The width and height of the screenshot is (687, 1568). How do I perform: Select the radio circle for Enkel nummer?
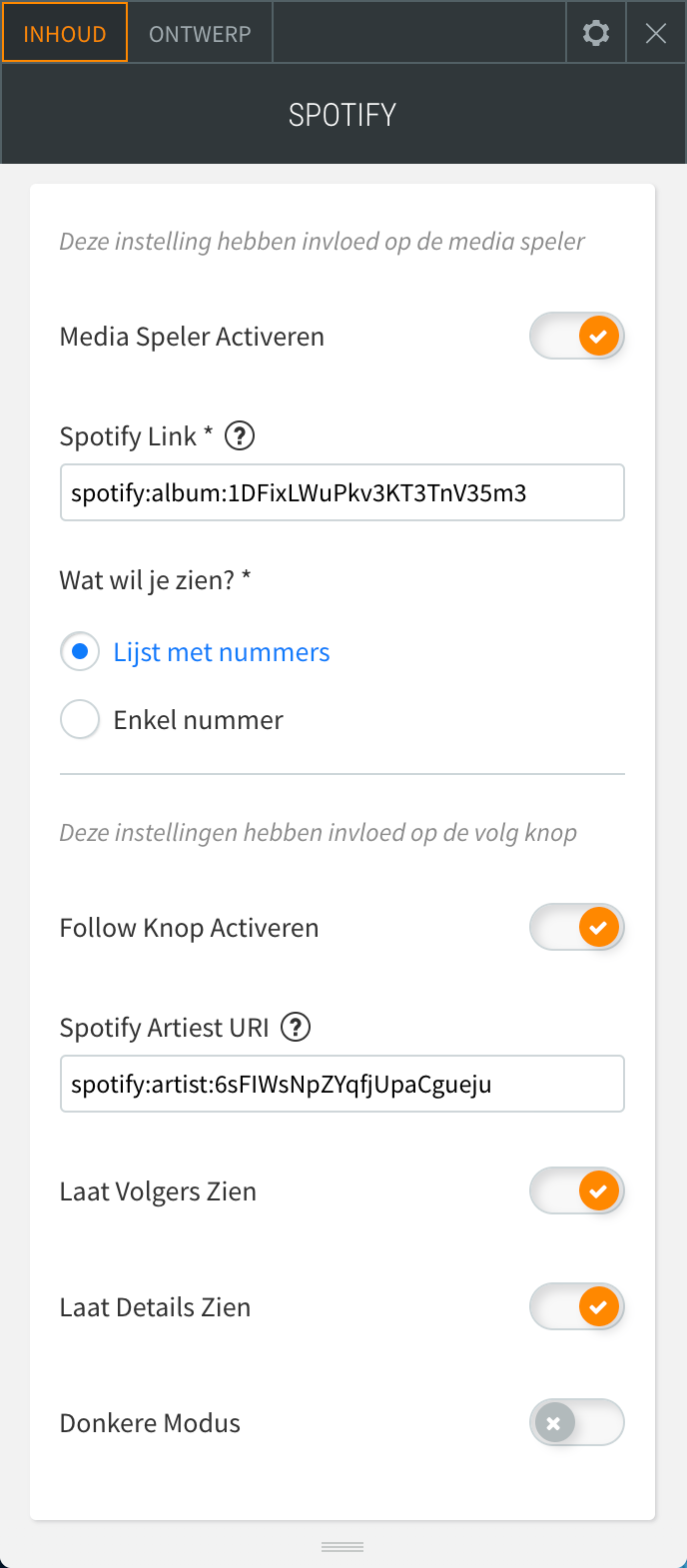80,720
